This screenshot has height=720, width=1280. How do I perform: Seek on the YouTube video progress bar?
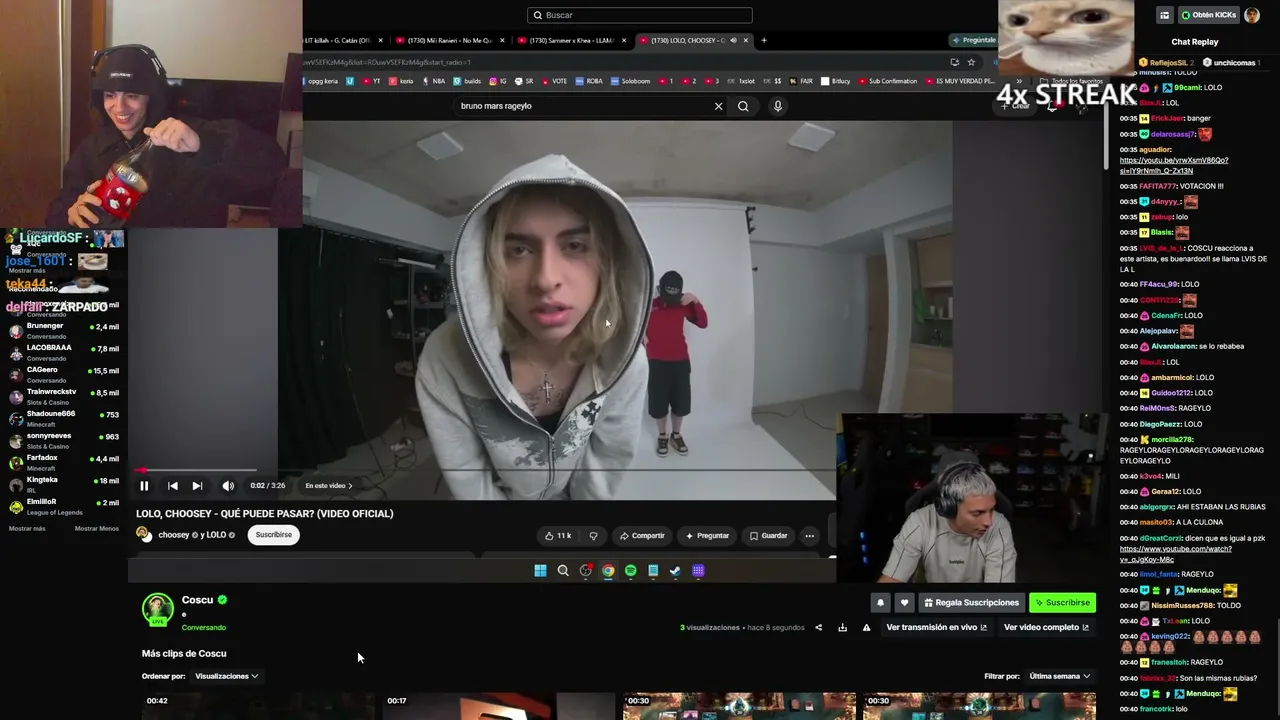click(486, 469)
